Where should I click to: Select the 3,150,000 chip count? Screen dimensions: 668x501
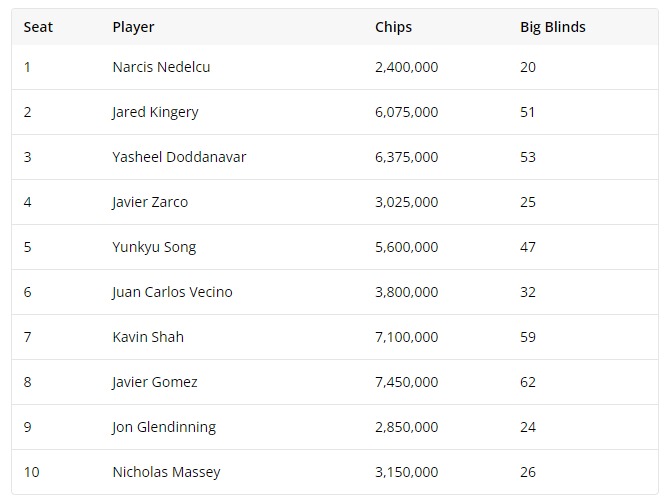[406, 472]
